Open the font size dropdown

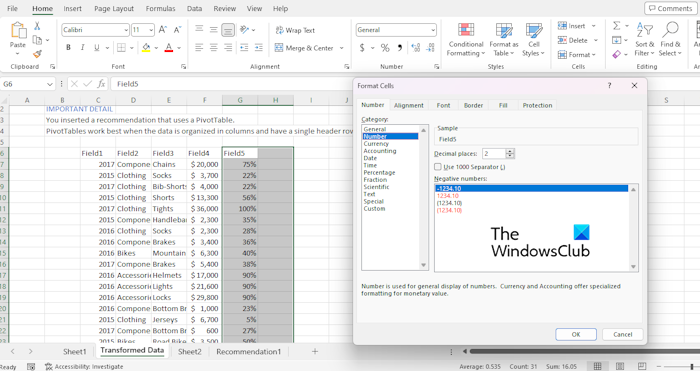coord(151,30)
